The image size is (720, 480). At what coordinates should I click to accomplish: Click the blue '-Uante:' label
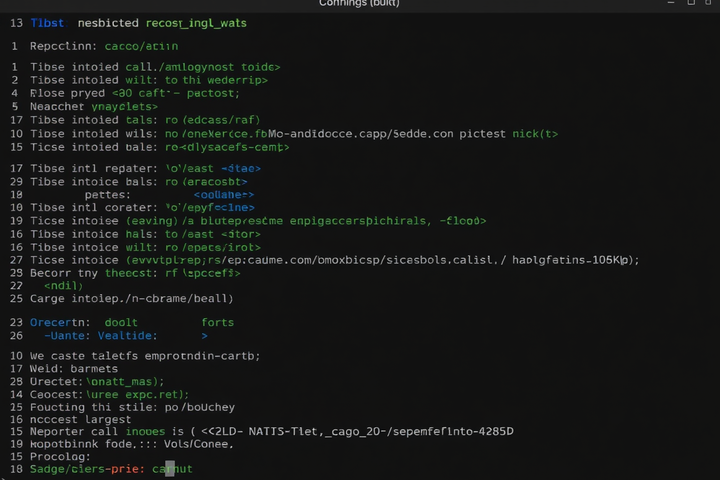[x=67, y=336]
